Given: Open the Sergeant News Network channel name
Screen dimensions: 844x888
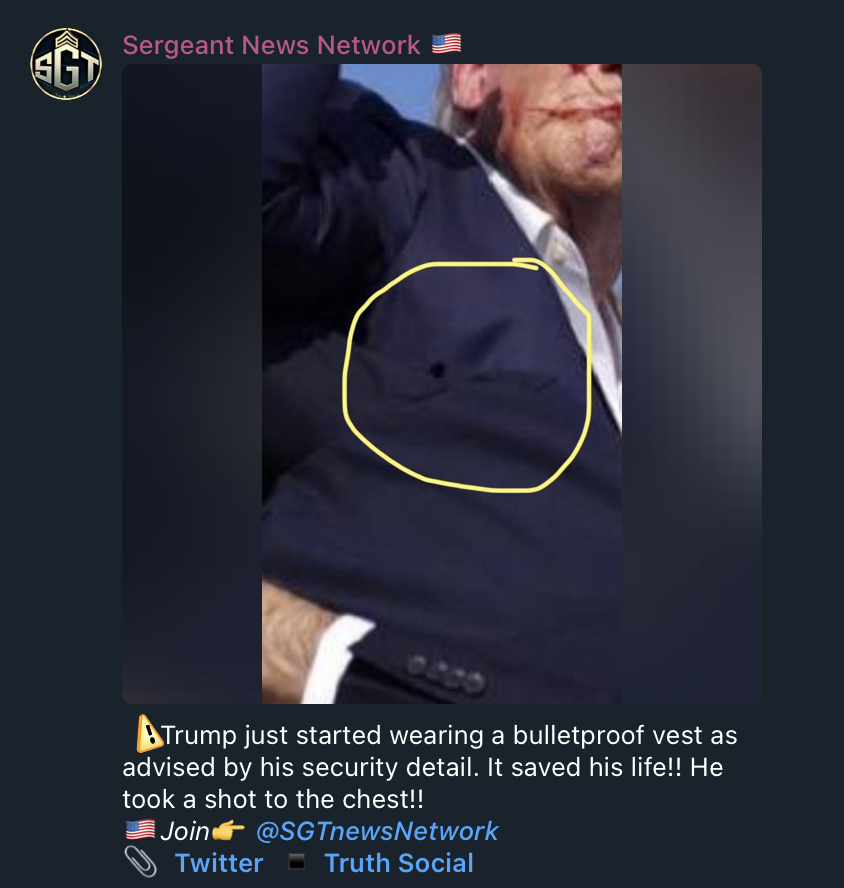Looking at the screenshot, I should coord(271,45).
